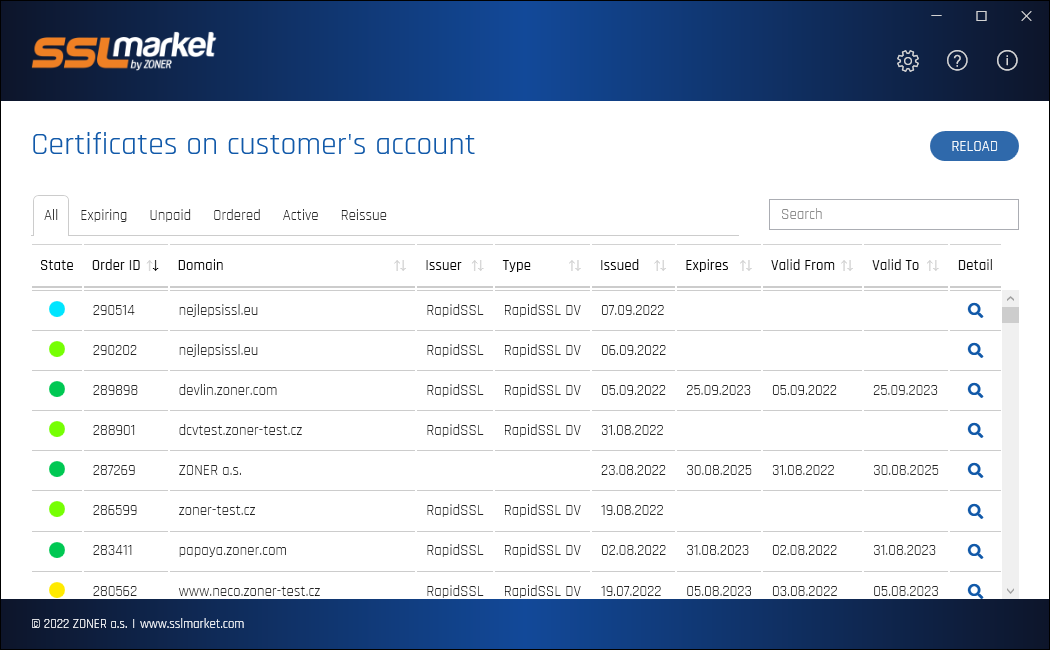Click the 03.08.2022 Valid From cell
Image resolution: width=1050 pixels, height=650 pixels.
804,591
